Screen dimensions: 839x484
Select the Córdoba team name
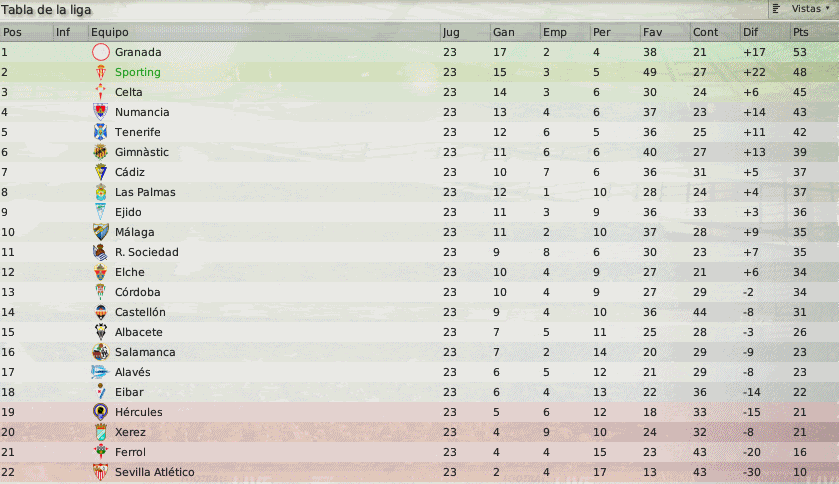click(x=137, y=292)
